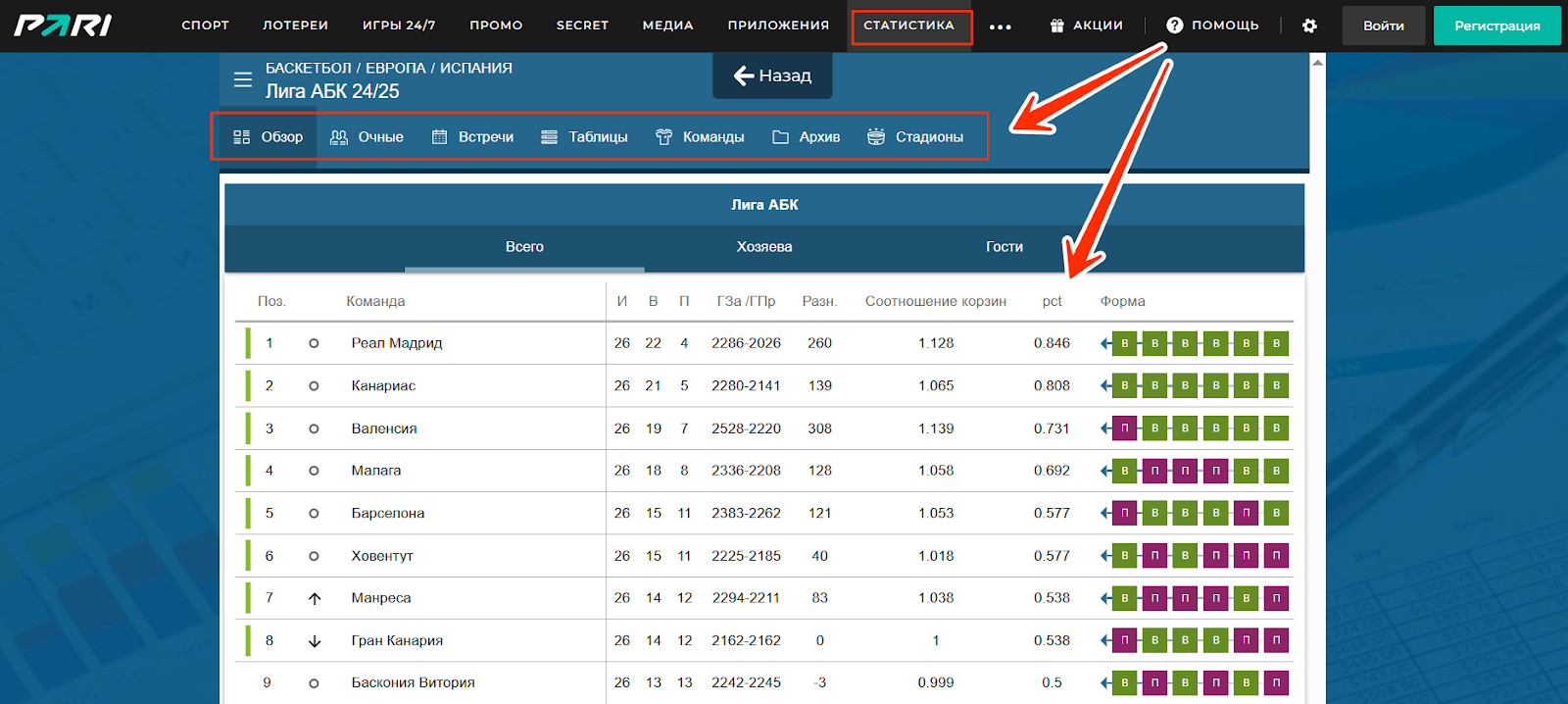Image resolution: width=1568 pixels, height=704 pixels.
Task: Click form arrow in Реал Мадрид row
Action: (1105, 343)
